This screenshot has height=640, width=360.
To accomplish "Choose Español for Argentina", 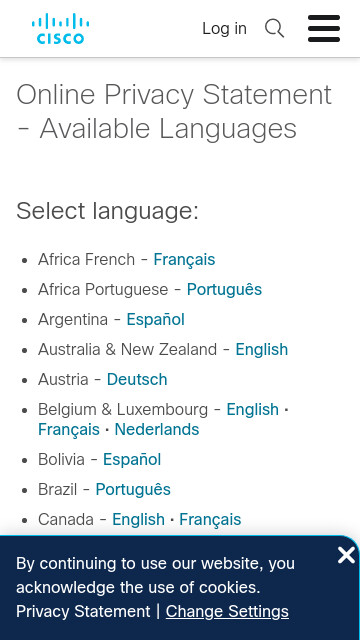I will [x=156, y=319].
